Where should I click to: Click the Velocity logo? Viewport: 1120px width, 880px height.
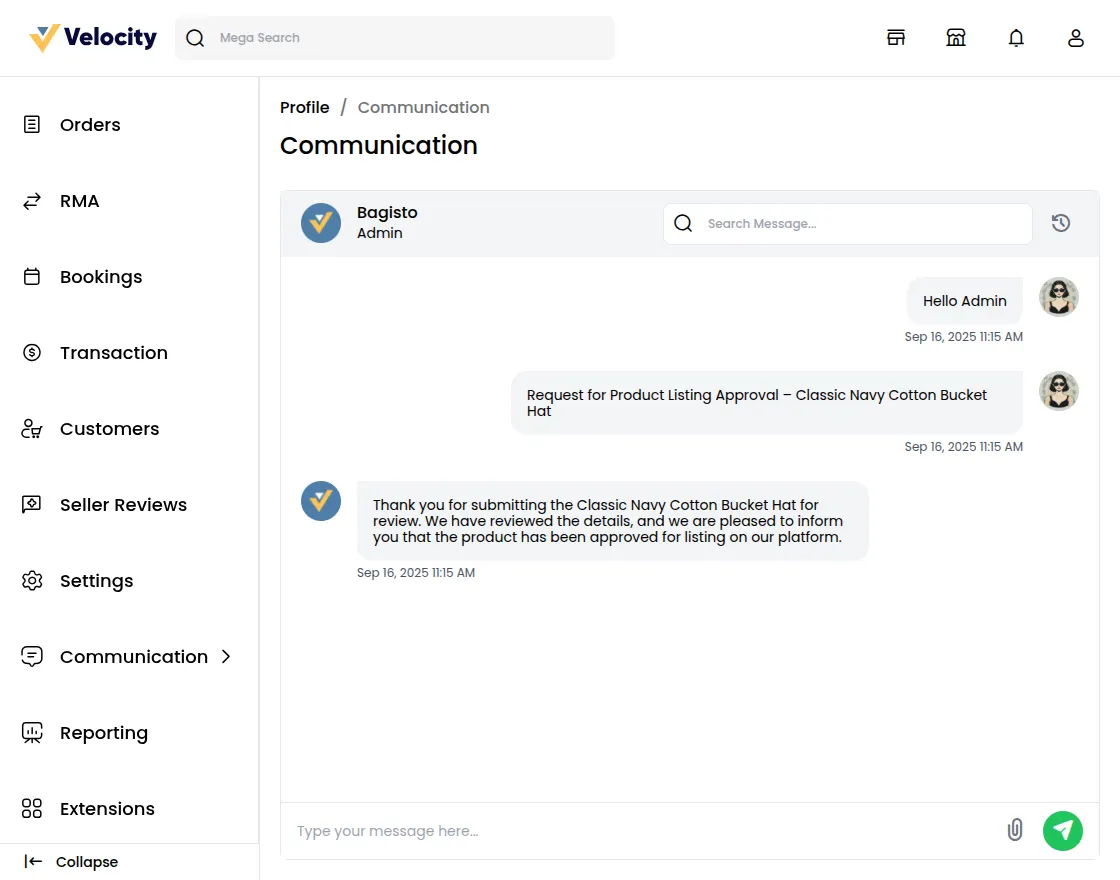click(91, 37)
